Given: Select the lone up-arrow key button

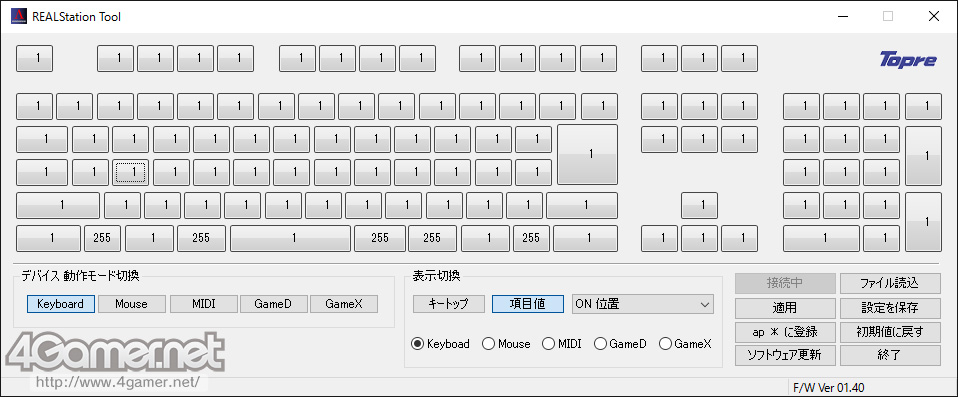Looking at the screenshot, I should click(x=700, y=205).
